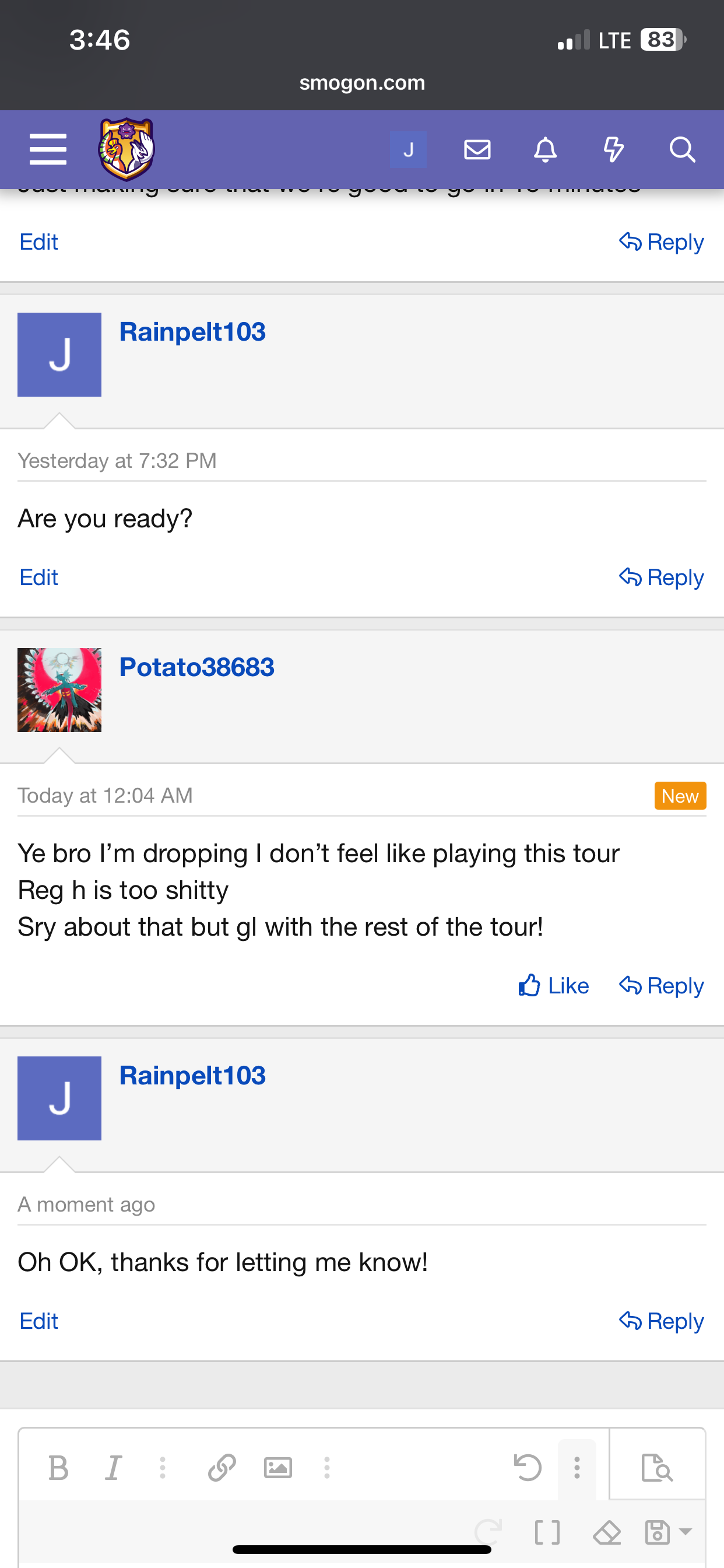Toggle italic formatting in the editor
Image resolution: width=724 pixels, height=1568 pixels.
[x=113, y=1468]
